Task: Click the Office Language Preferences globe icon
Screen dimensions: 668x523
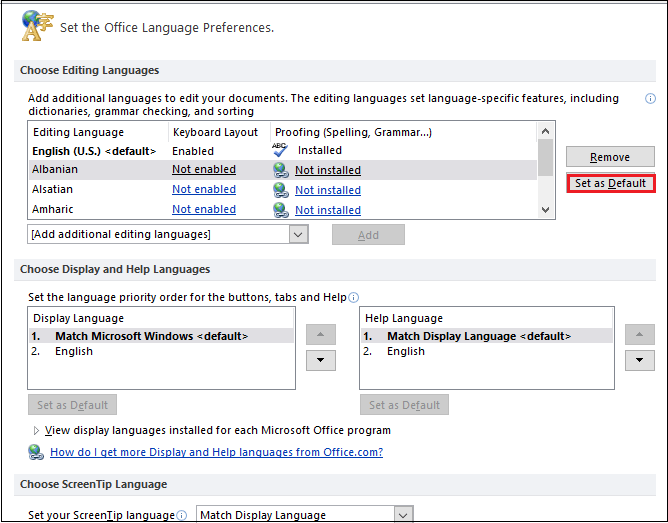Action: [x=37, y=26]
